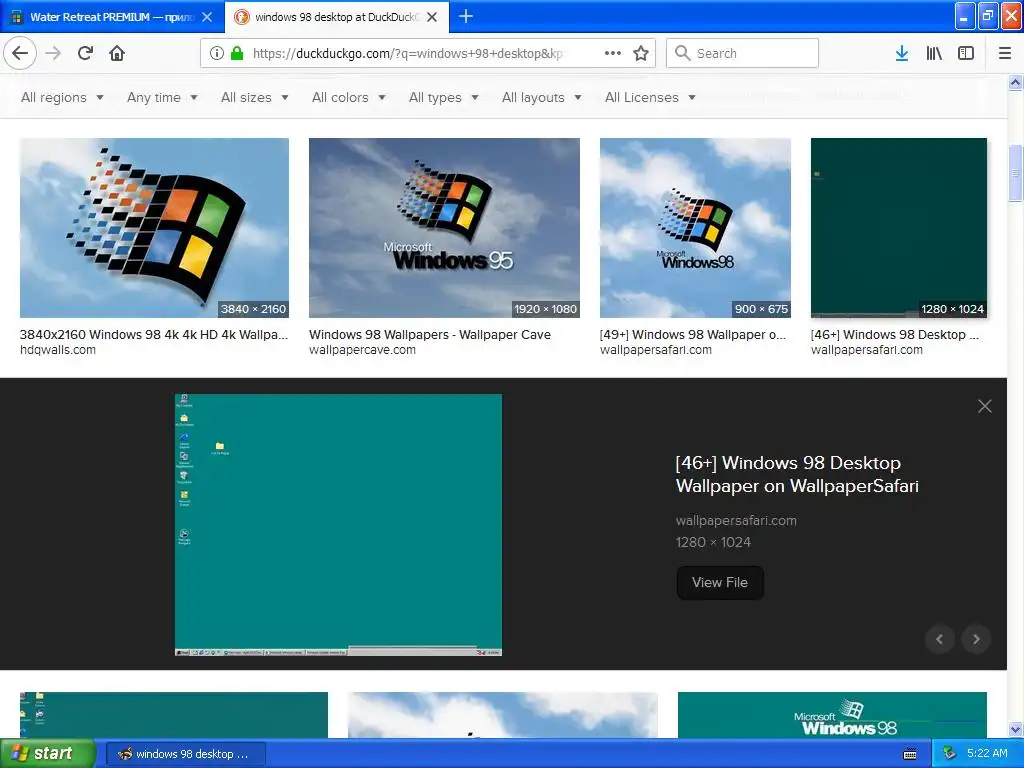
Task: Open the downloads arrow icon
Action: (x=902, y=54)
